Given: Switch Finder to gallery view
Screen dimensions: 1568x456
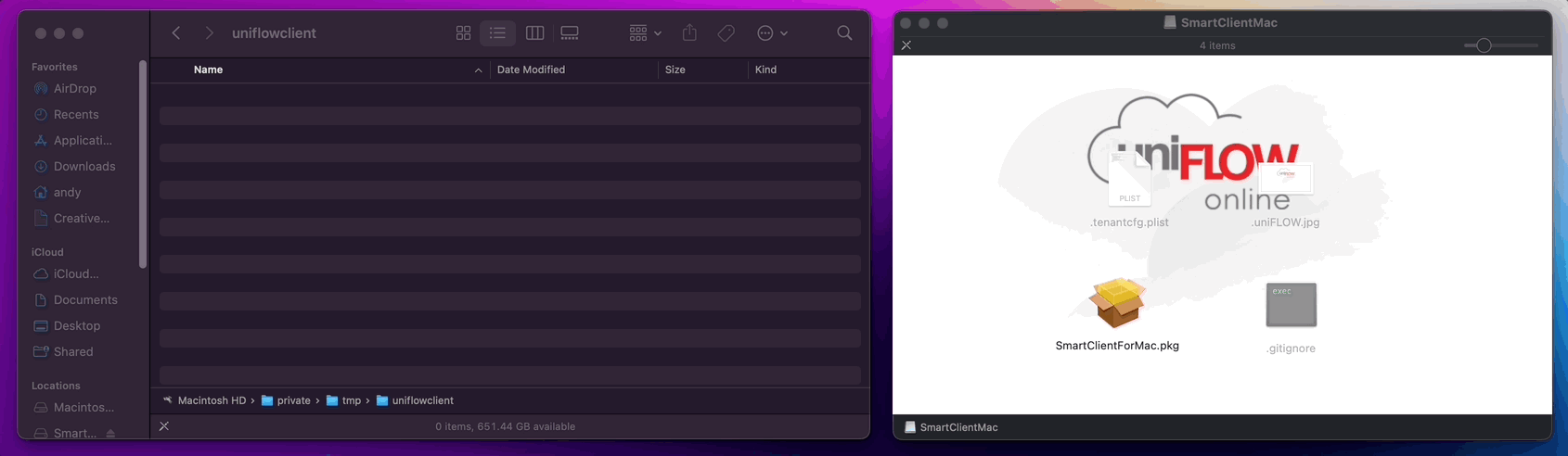Looking at the screenshot, I should coord(570,32).
